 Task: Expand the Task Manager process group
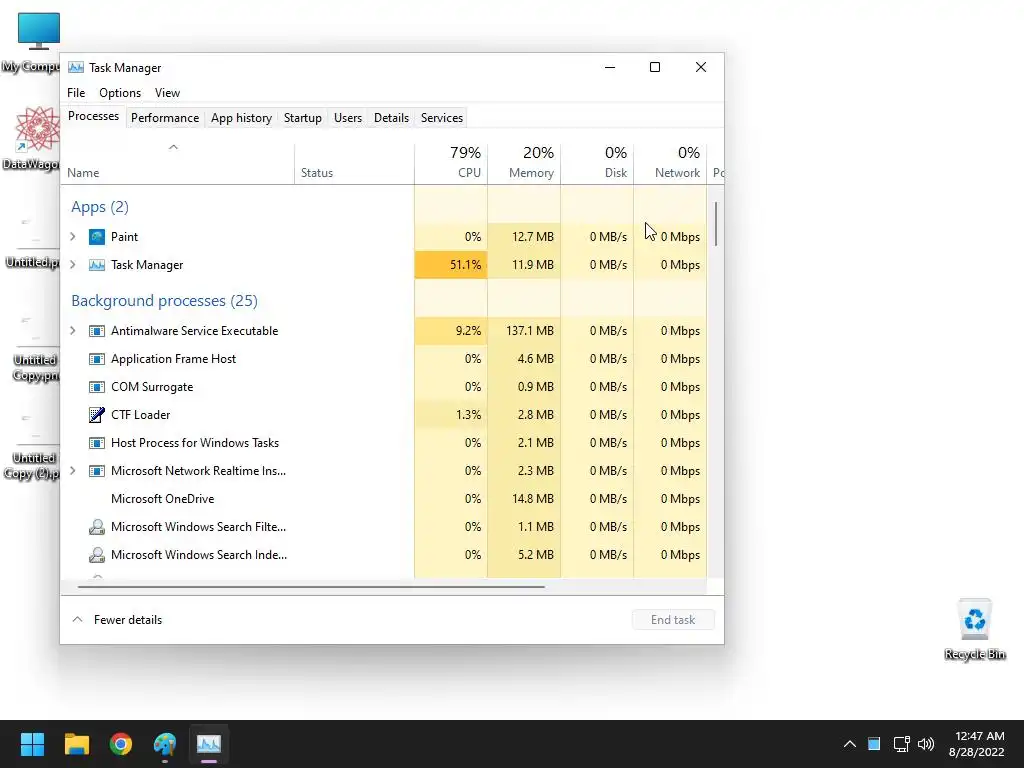coord(73,264)
